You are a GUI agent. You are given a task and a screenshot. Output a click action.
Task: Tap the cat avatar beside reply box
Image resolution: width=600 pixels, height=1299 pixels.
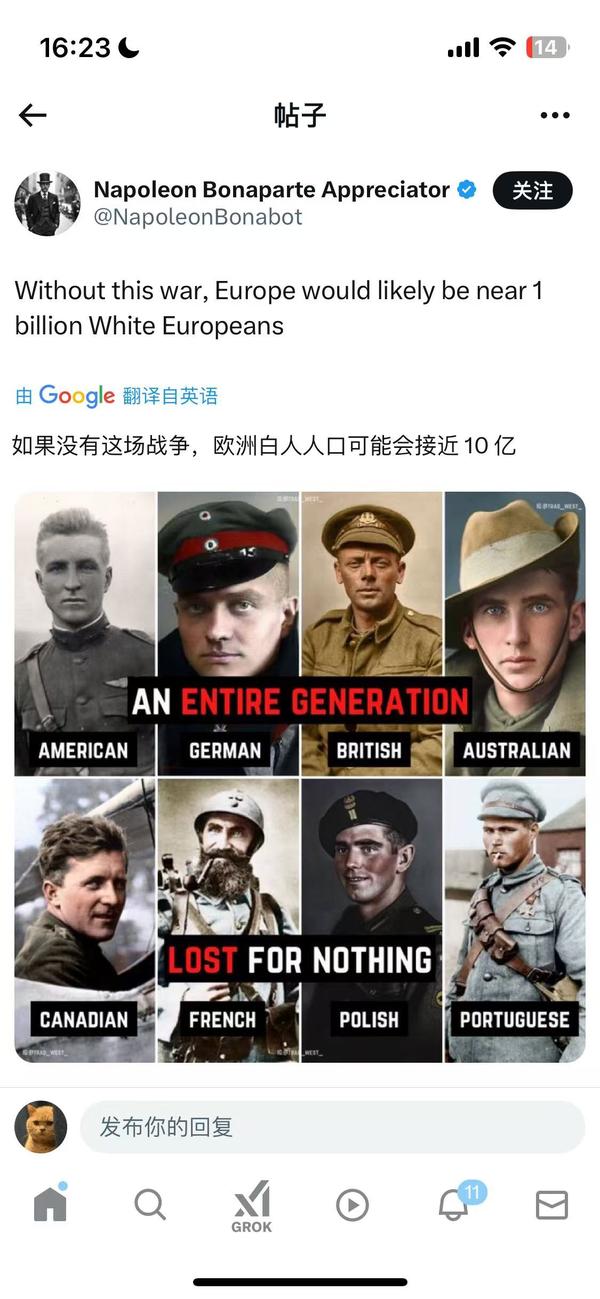pos(41,1127)
